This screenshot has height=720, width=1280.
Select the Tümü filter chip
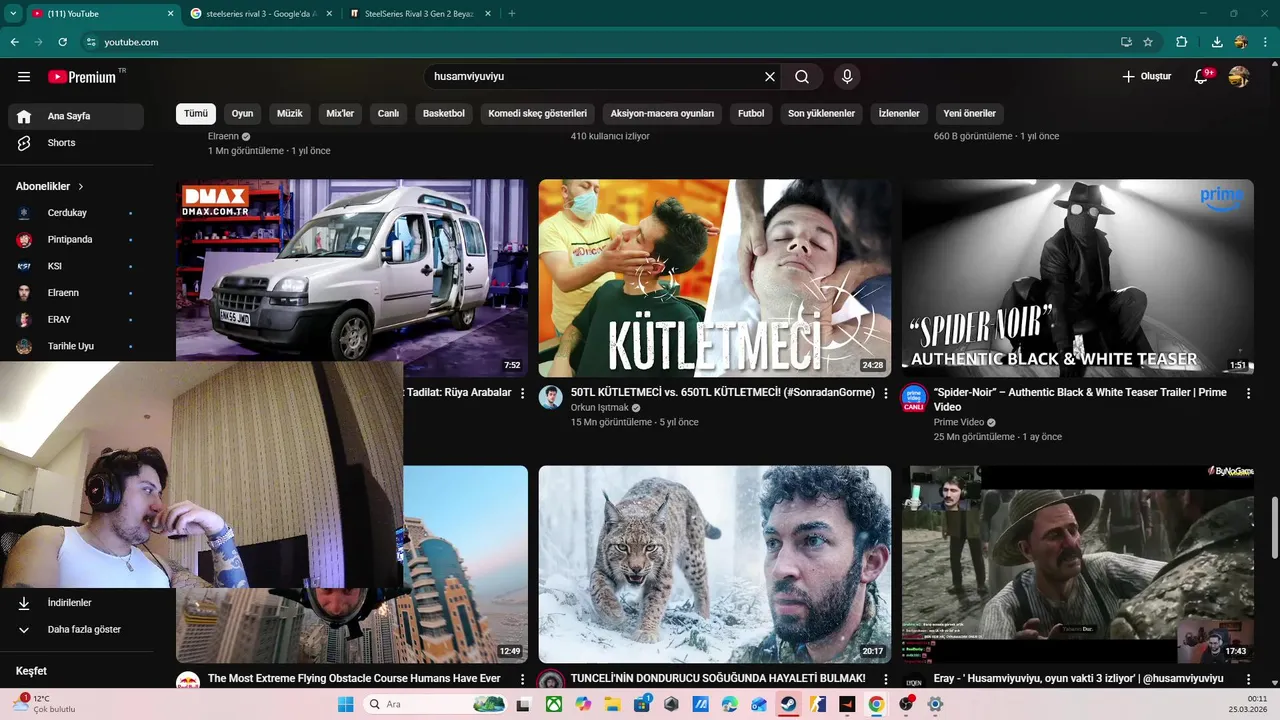(196, 114)
